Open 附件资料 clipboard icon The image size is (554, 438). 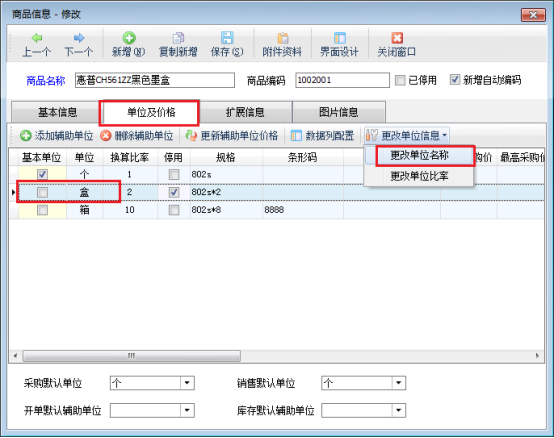click(283, 37)
